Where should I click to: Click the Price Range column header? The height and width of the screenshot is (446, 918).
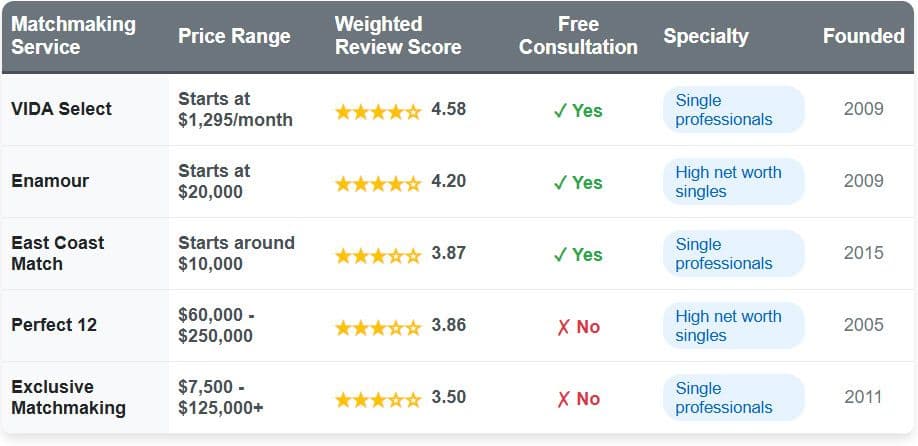234,36
